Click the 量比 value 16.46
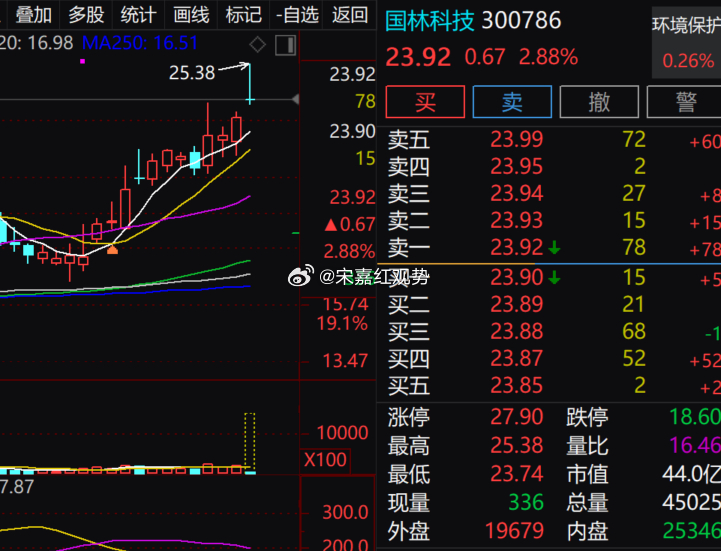 [695, 446]
